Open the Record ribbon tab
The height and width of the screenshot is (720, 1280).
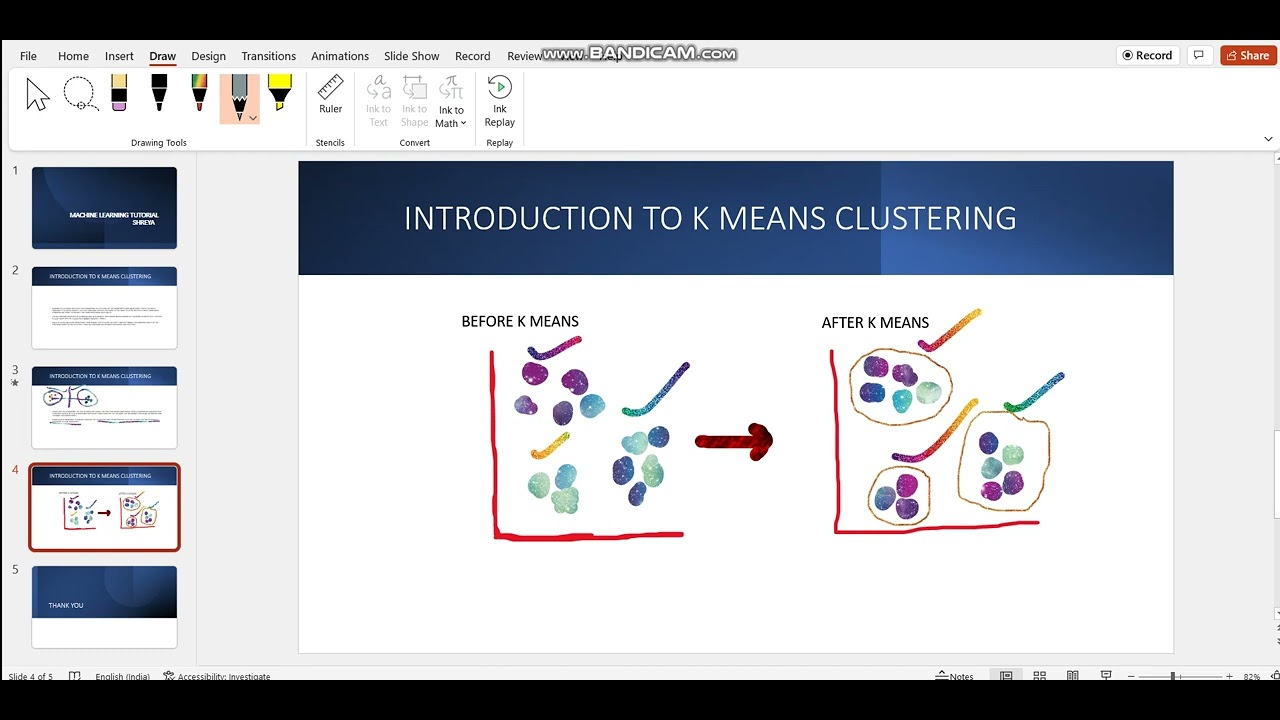472,56
